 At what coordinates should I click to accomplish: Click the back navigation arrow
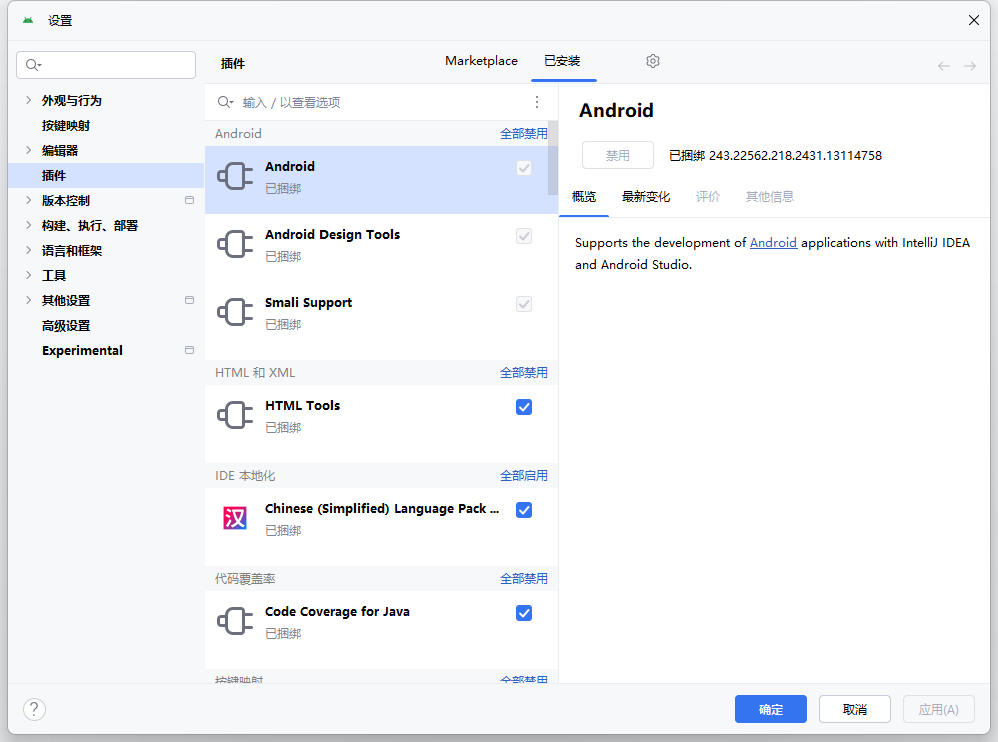[x=944, y=66]
